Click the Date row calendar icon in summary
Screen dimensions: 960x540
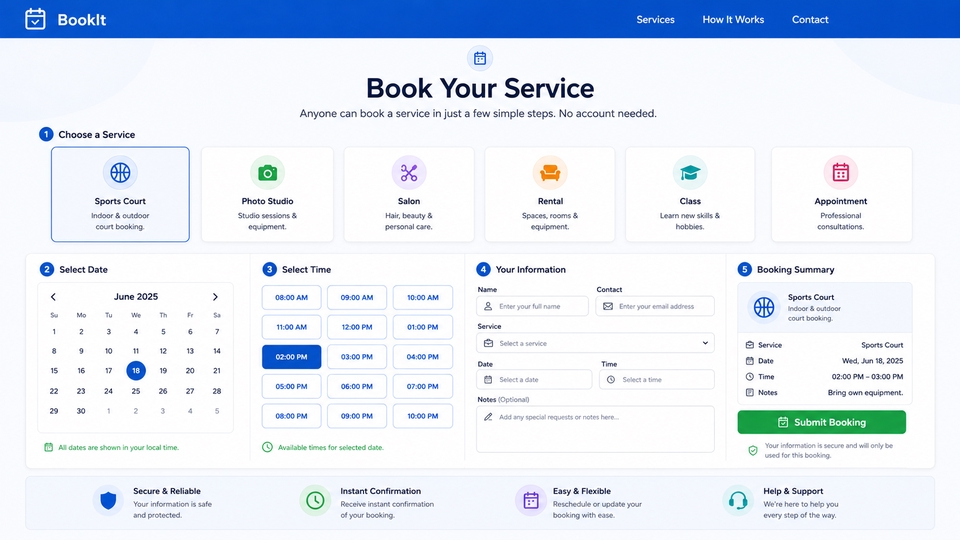tap(749, 361)
